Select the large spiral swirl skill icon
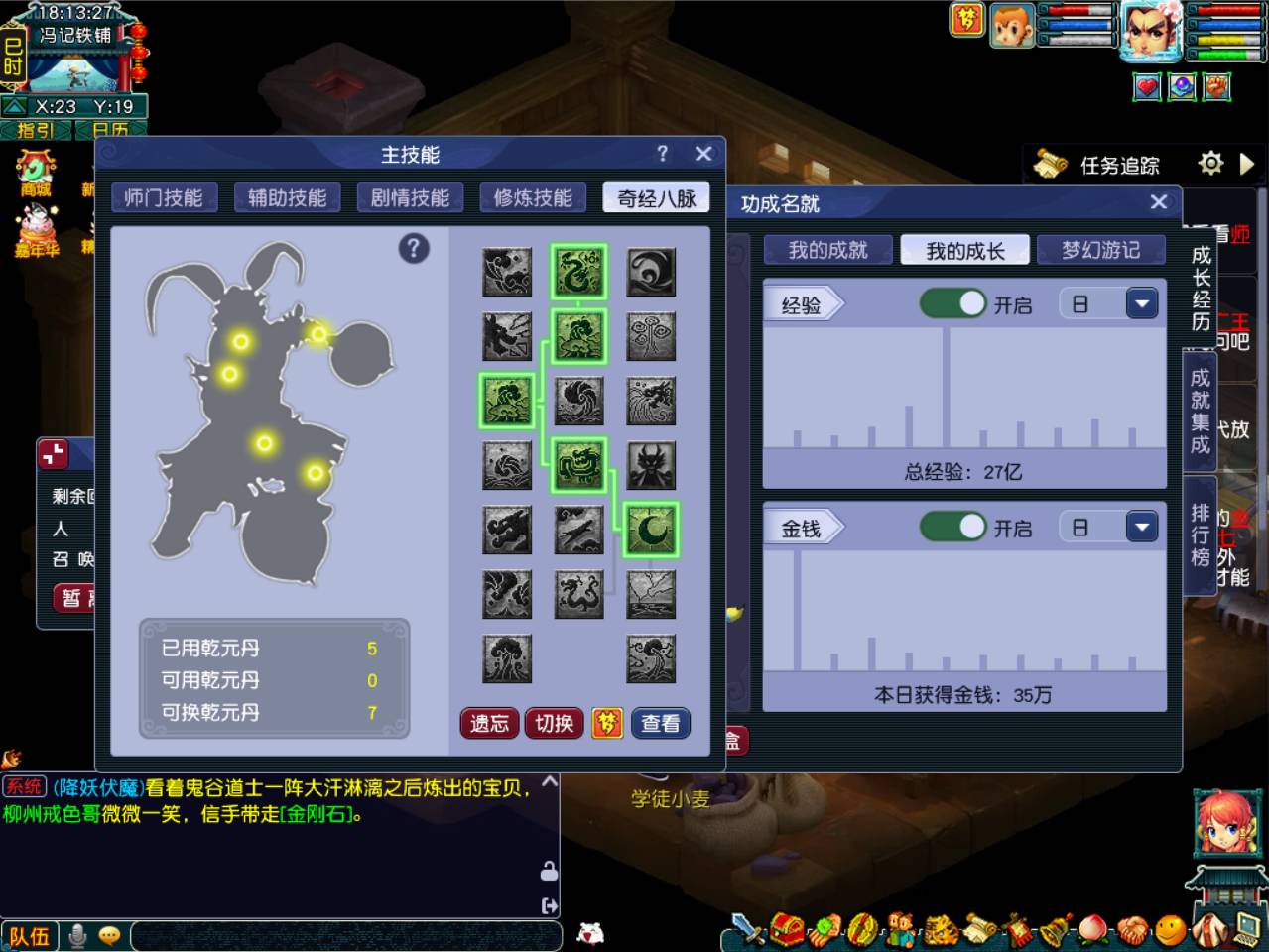Image resolution: width=1269 pixels, height=952 pixels. pos(652,272)
